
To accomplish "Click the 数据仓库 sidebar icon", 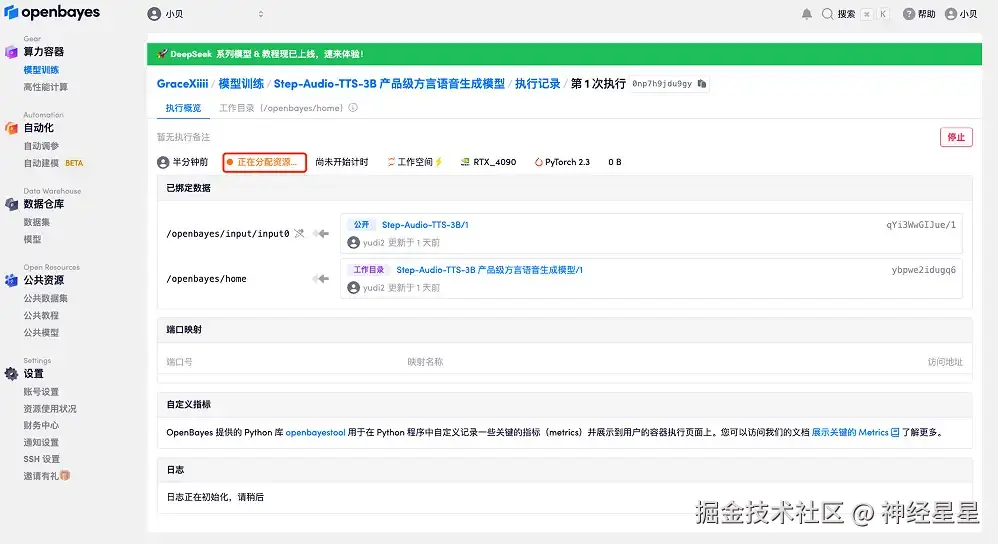I will pos(11,204).
